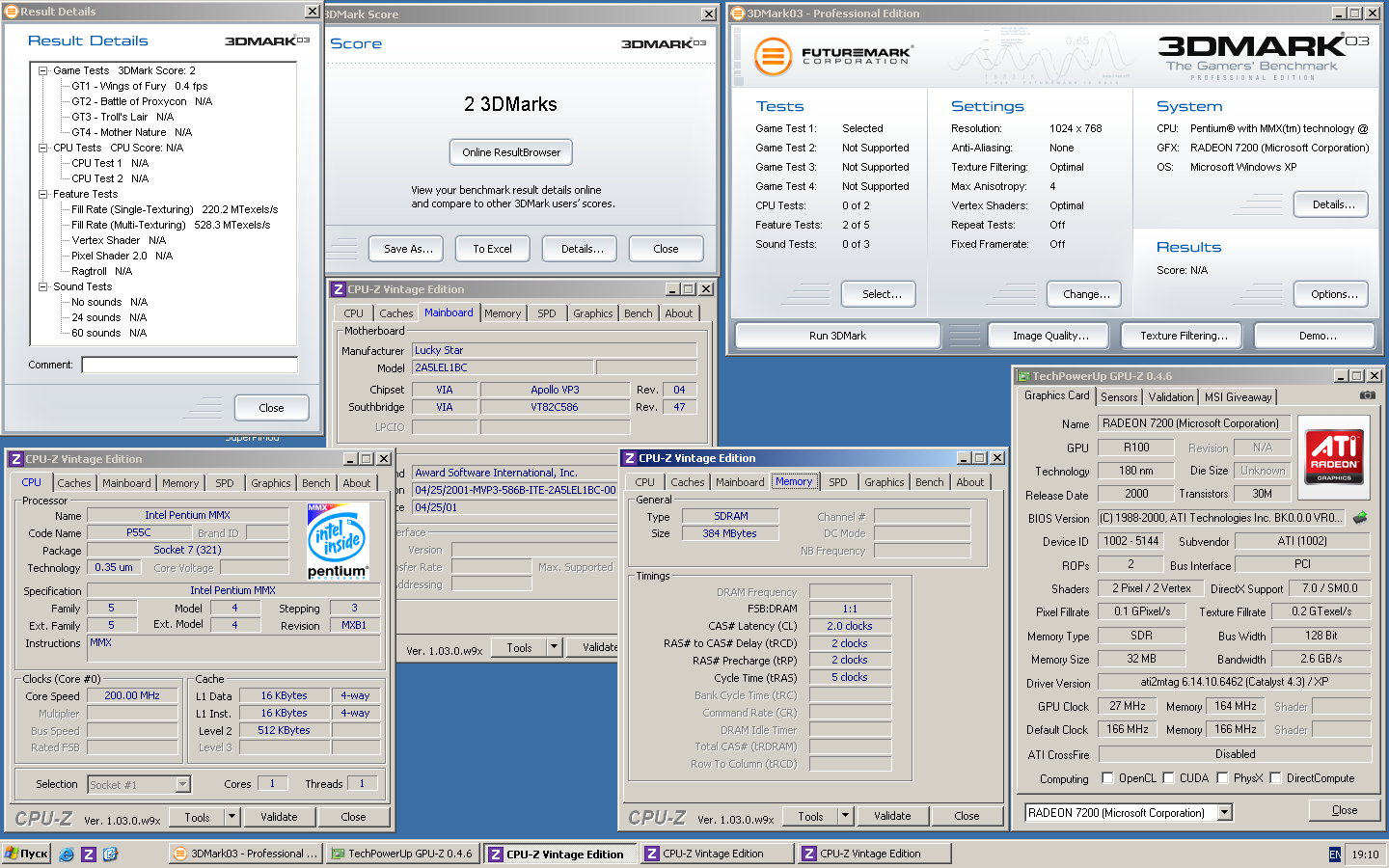This screenshot has width=1389, height=868.
Task: Open the Пуск start button
Action: click(27, 854)
